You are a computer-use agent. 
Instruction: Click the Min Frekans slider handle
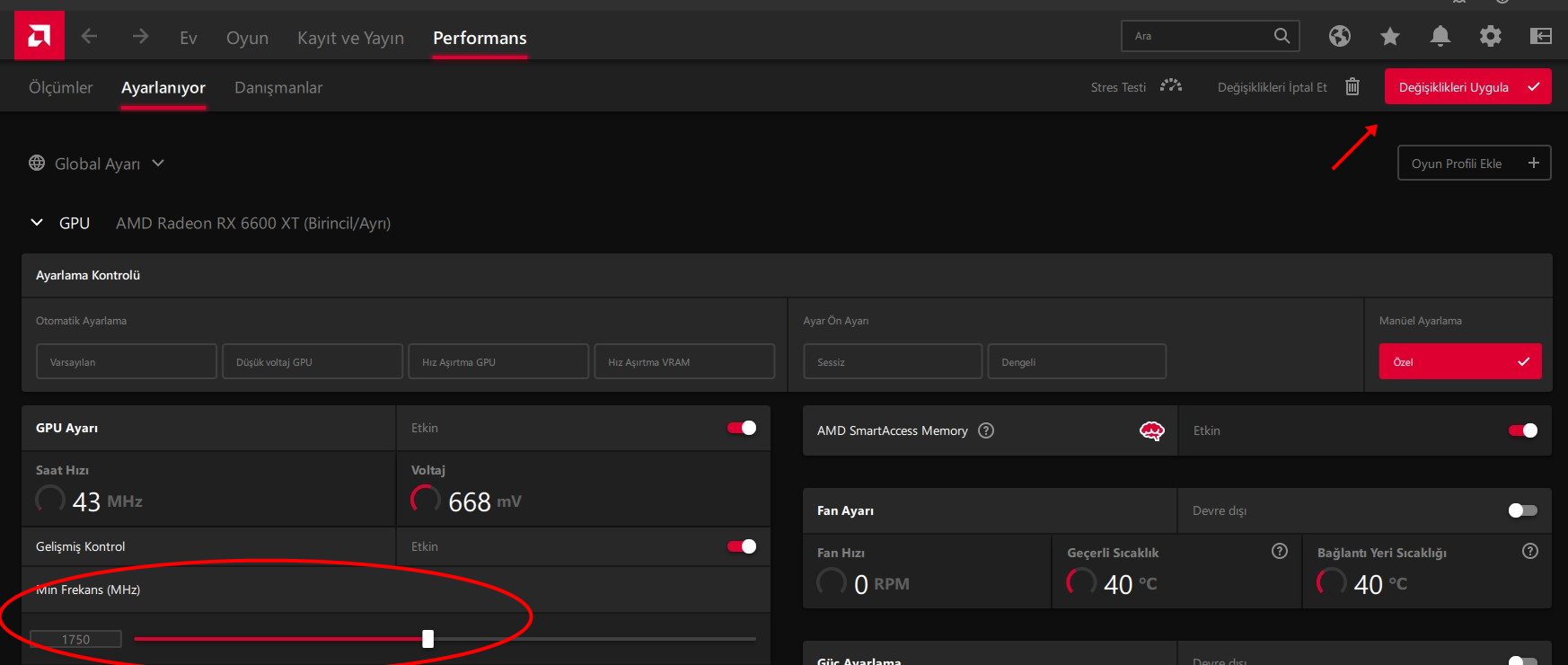(x=427, y=639)
